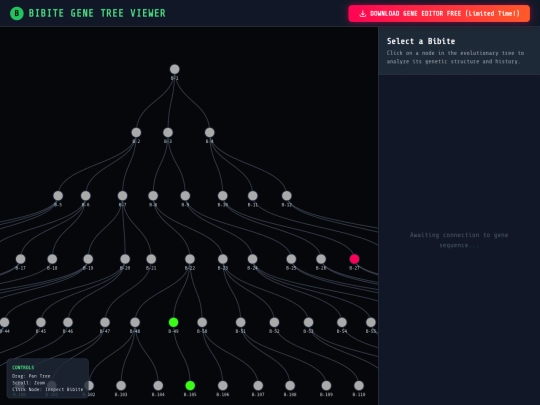Analyze node B-110
This screenshot has height=405, width=540.
tap(359, 386)
